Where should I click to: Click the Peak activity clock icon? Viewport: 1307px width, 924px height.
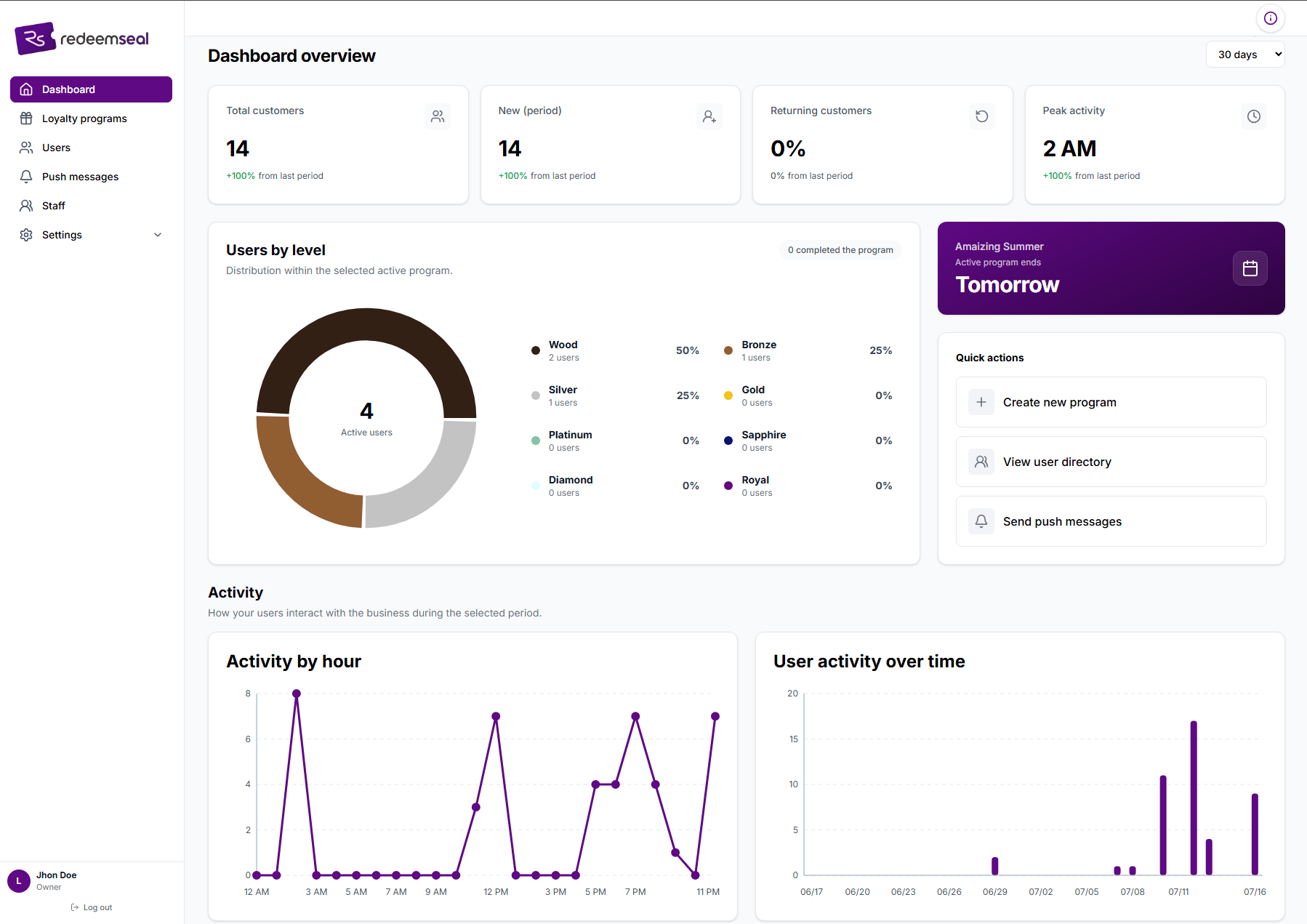1254,116
